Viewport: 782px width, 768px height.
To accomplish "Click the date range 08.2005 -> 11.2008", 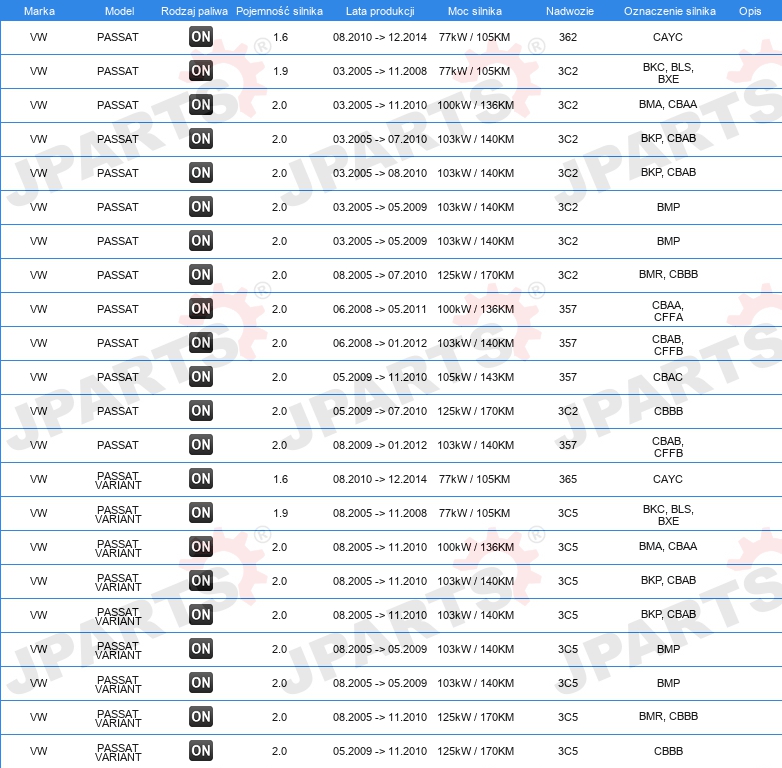I will pos(380,513).
